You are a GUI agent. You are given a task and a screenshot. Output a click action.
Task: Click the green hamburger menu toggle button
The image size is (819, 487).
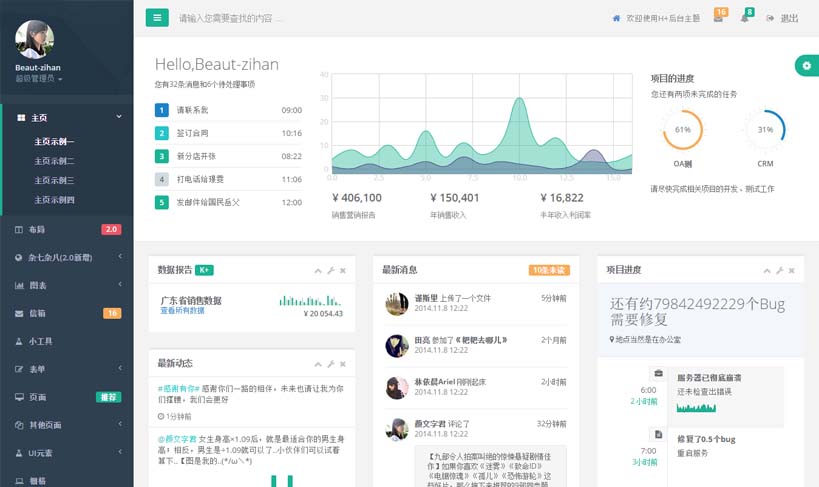click(157, 18)
